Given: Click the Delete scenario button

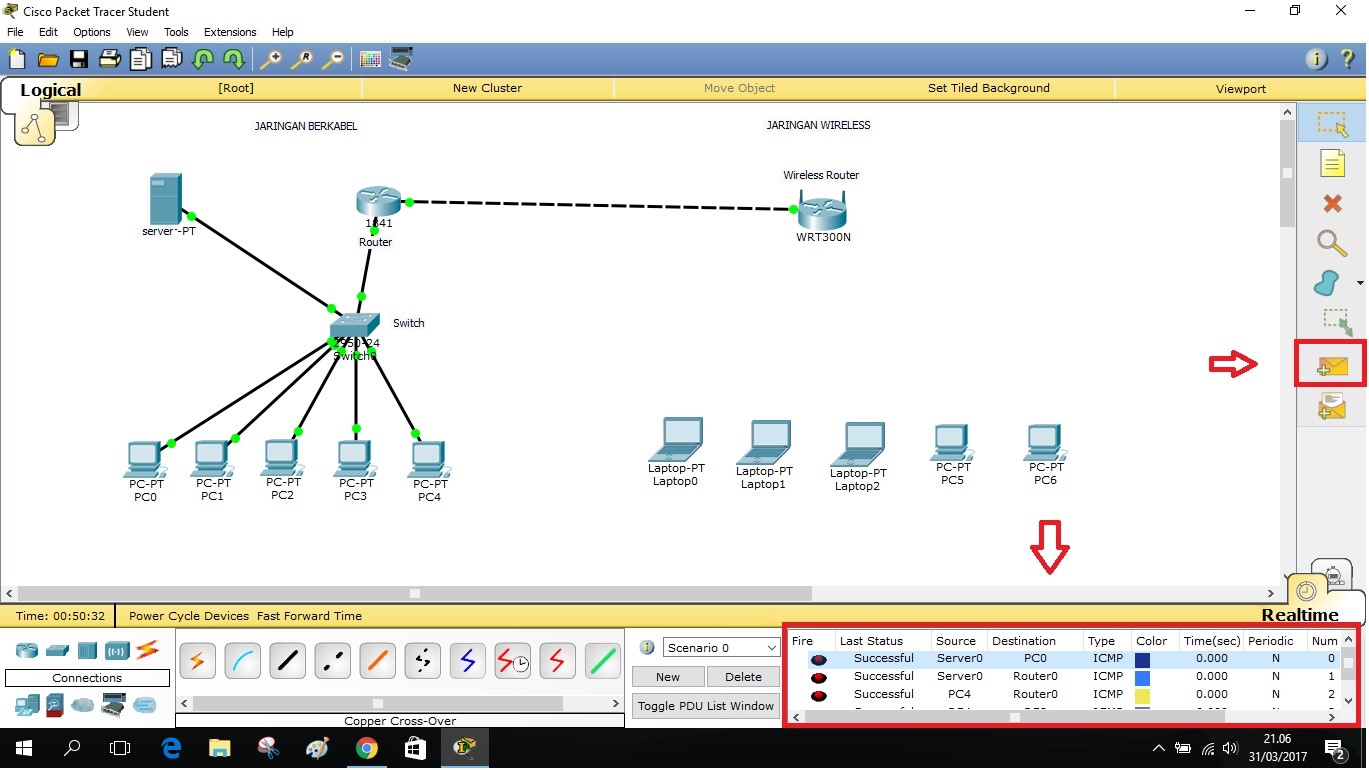Looking at the screenshot, I should 743,677.
